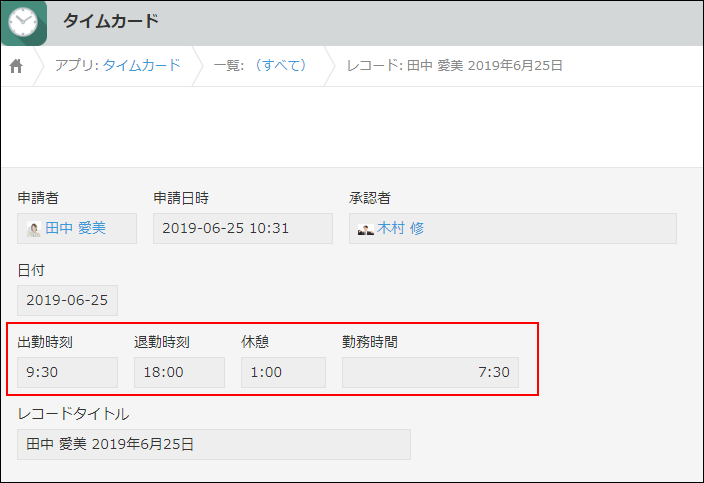Image resolution: width=704 pixels, height=483 pixels.
Task: Click 田中 愛美's avatar icon
Action: [34, 229]
